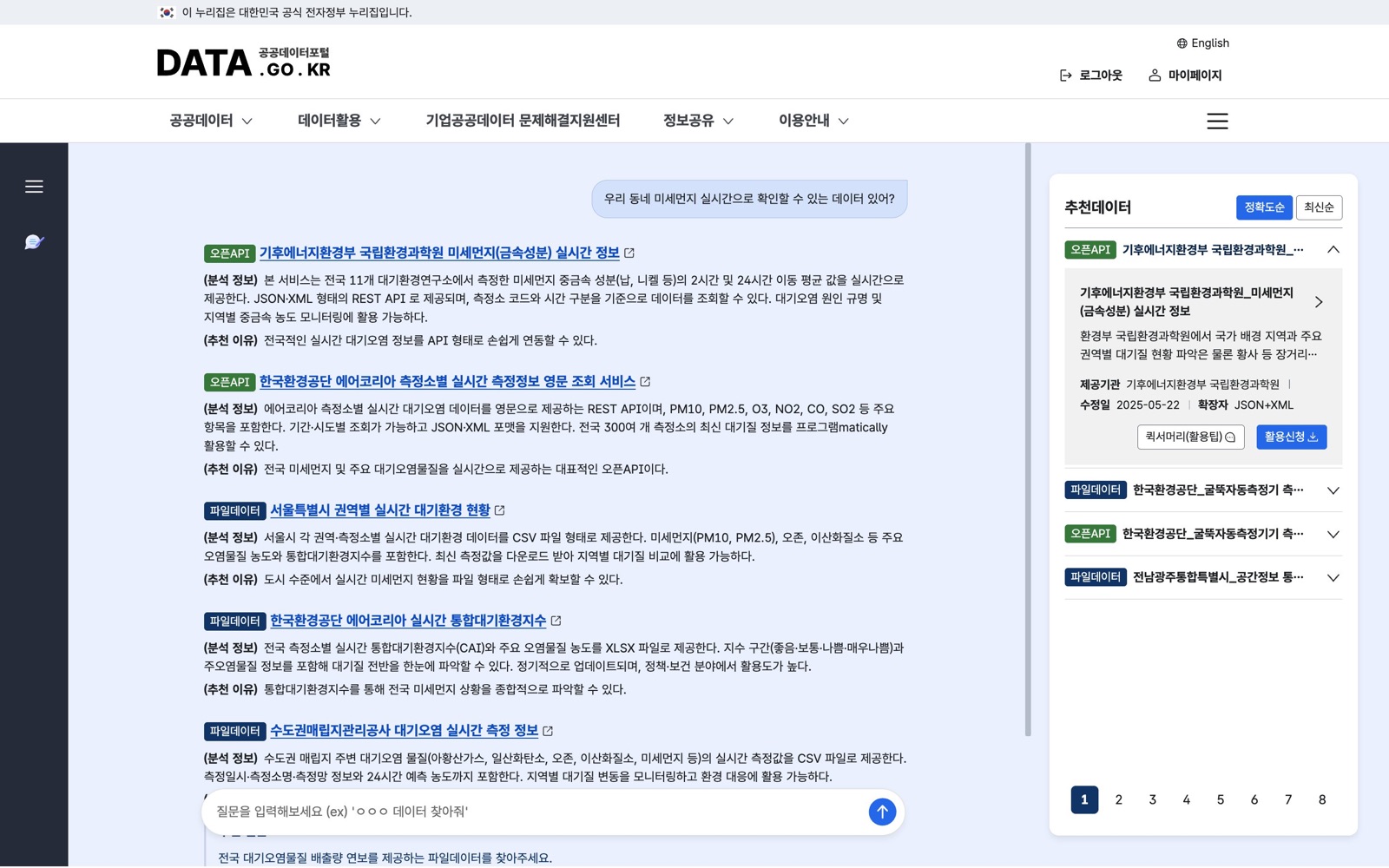The width and height of the screenshot is (1389, 868).
Task: Expand the 정보공유 menu
Action: pyautogui.click(x=698, y=121)
